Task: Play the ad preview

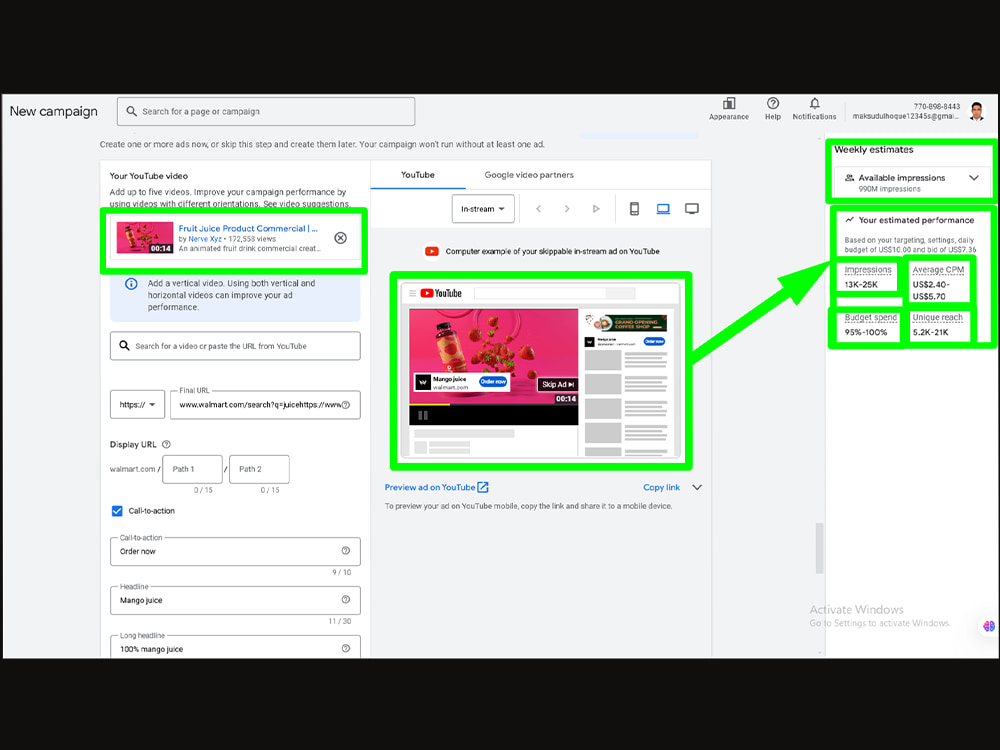Action: coord(596,209)
